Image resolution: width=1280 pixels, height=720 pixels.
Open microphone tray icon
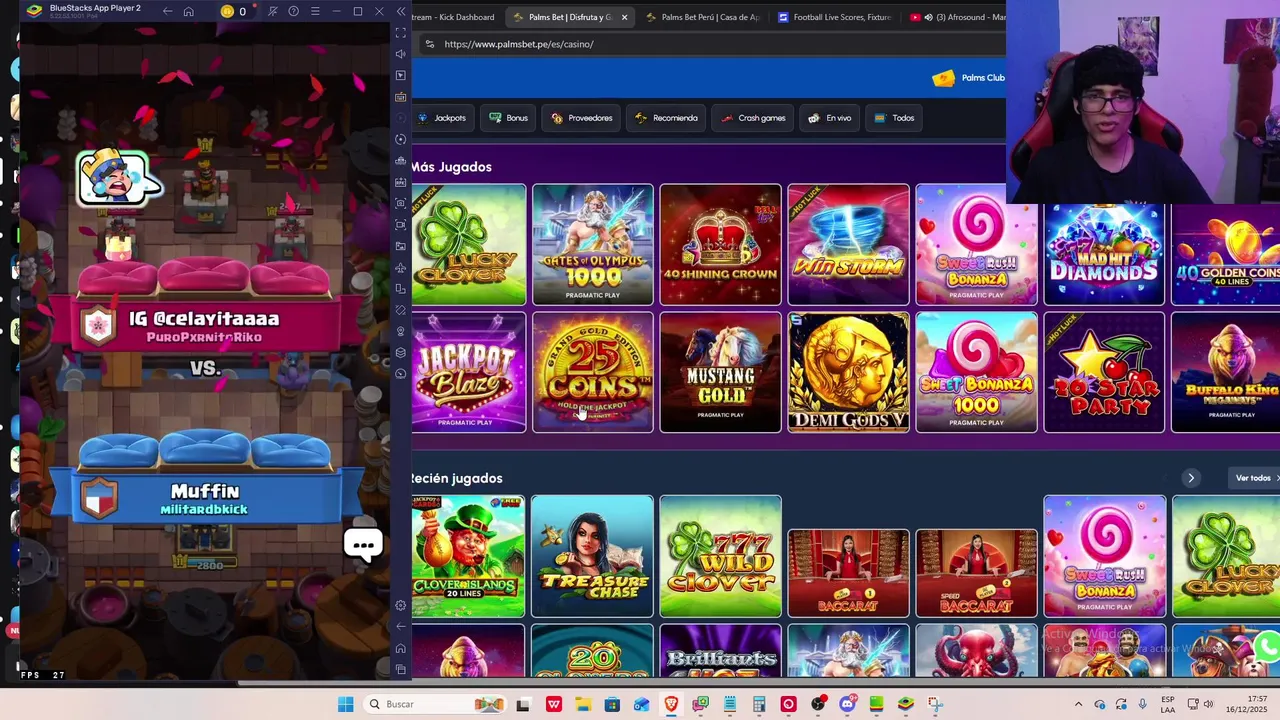pyautogui.click(x=1143, y=704)
